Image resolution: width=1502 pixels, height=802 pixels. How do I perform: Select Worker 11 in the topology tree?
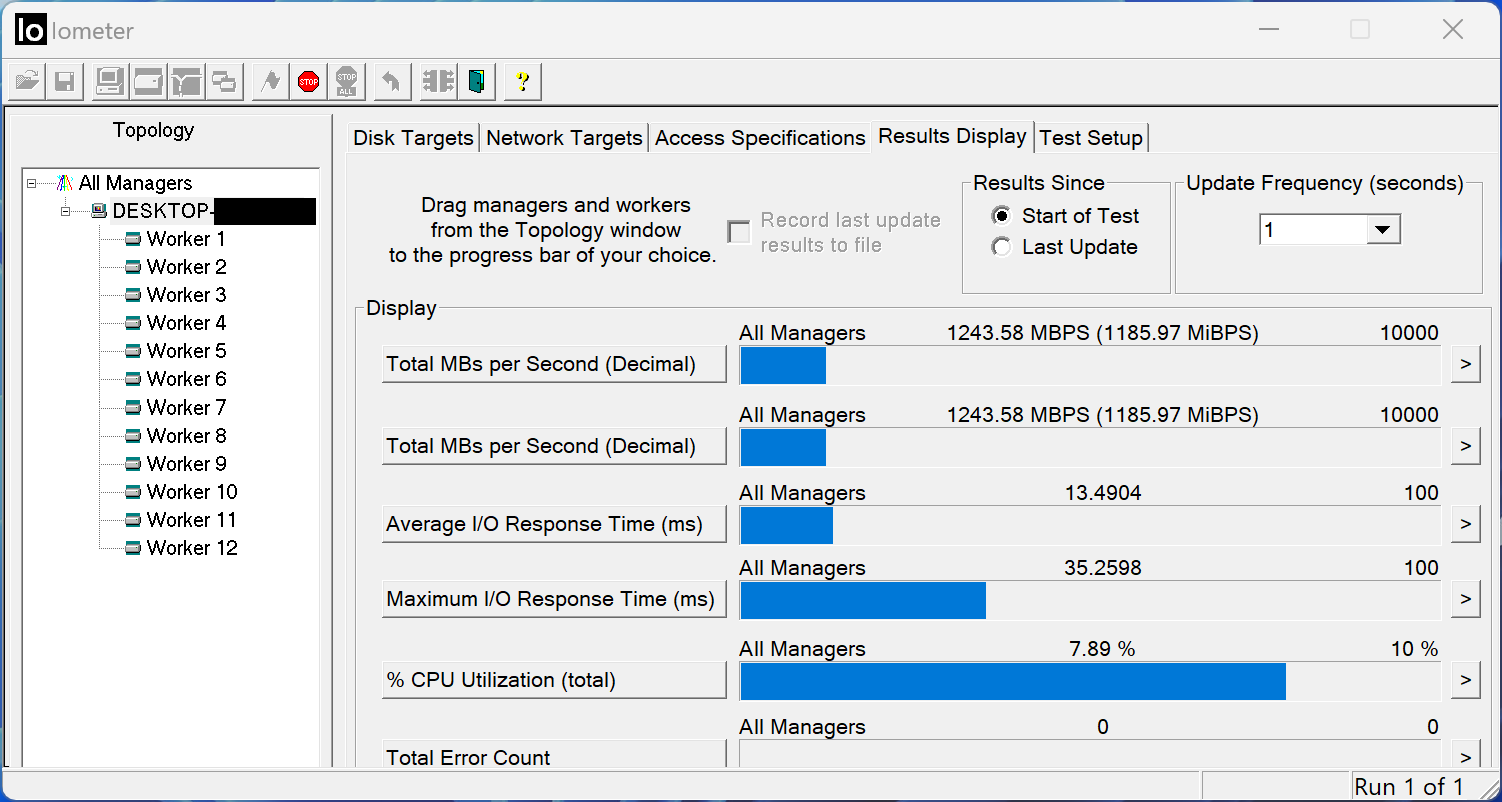coord(192,520)
